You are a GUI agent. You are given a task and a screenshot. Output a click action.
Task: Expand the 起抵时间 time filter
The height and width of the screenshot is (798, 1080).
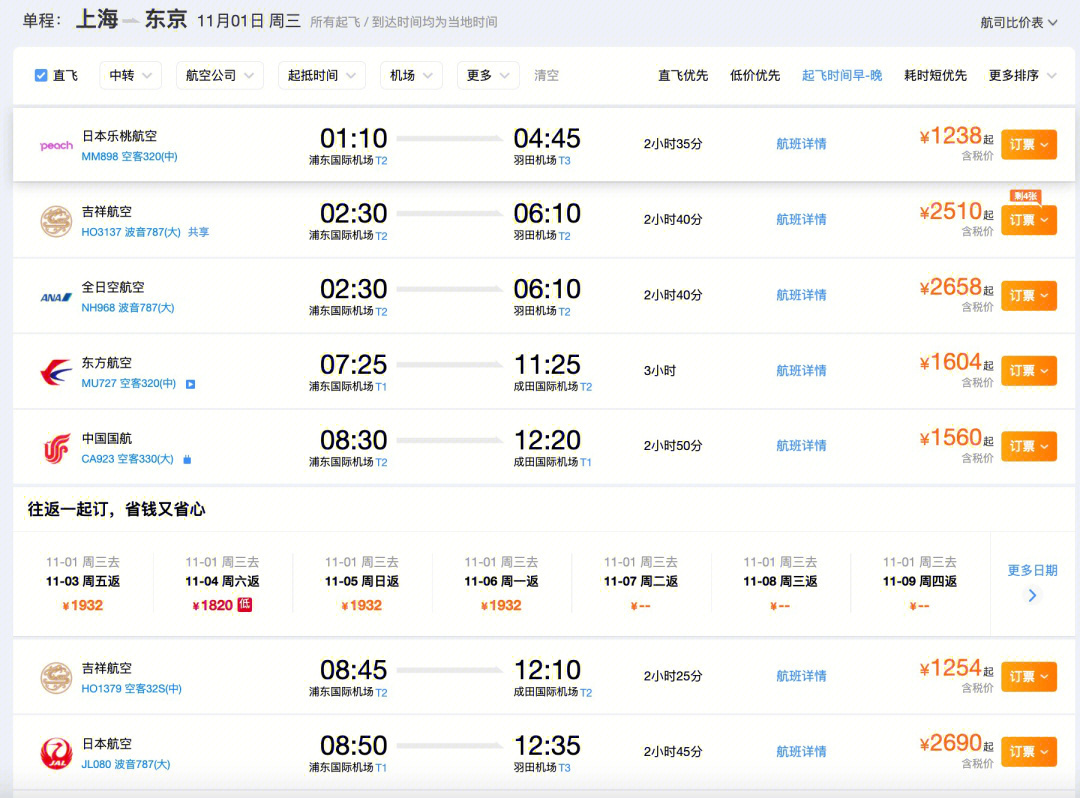(x=322, y=75)
